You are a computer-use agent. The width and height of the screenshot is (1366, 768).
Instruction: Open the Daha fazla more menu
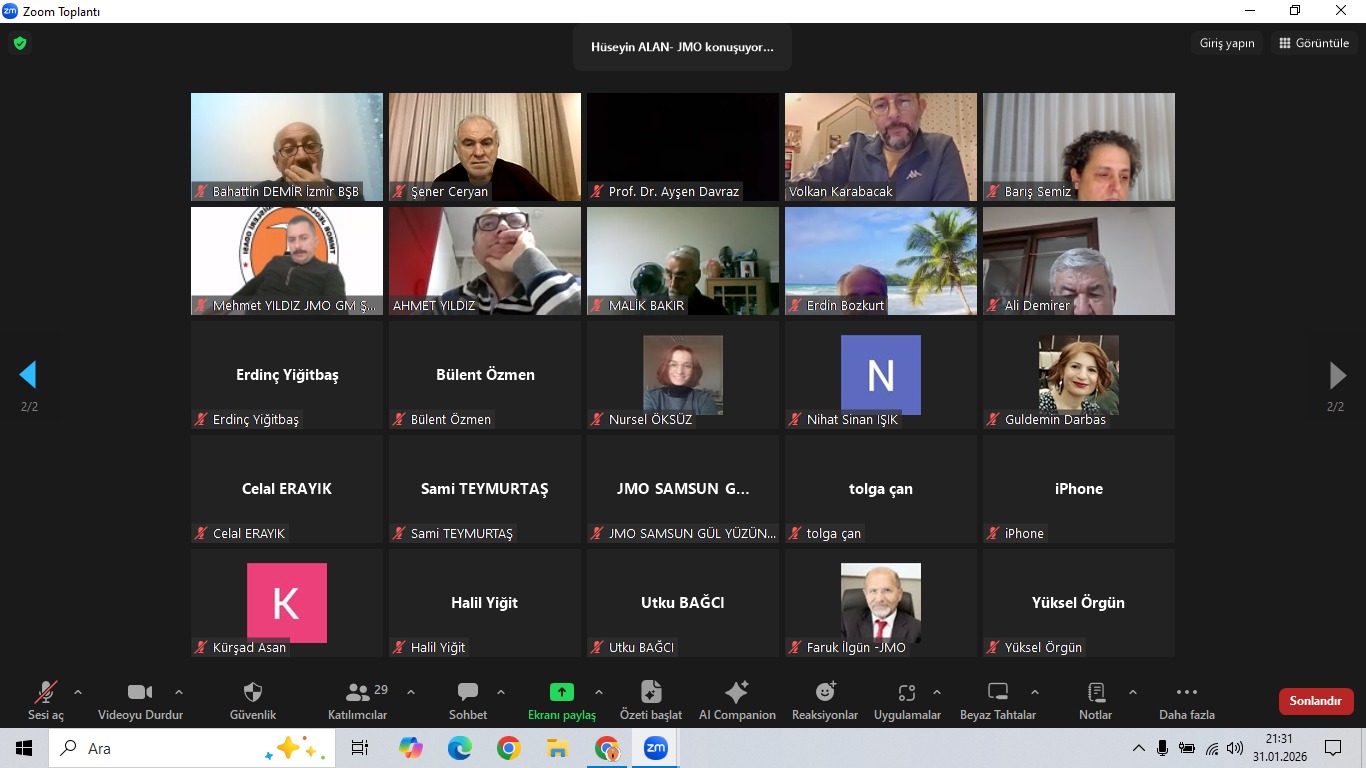coord(1186,693)
